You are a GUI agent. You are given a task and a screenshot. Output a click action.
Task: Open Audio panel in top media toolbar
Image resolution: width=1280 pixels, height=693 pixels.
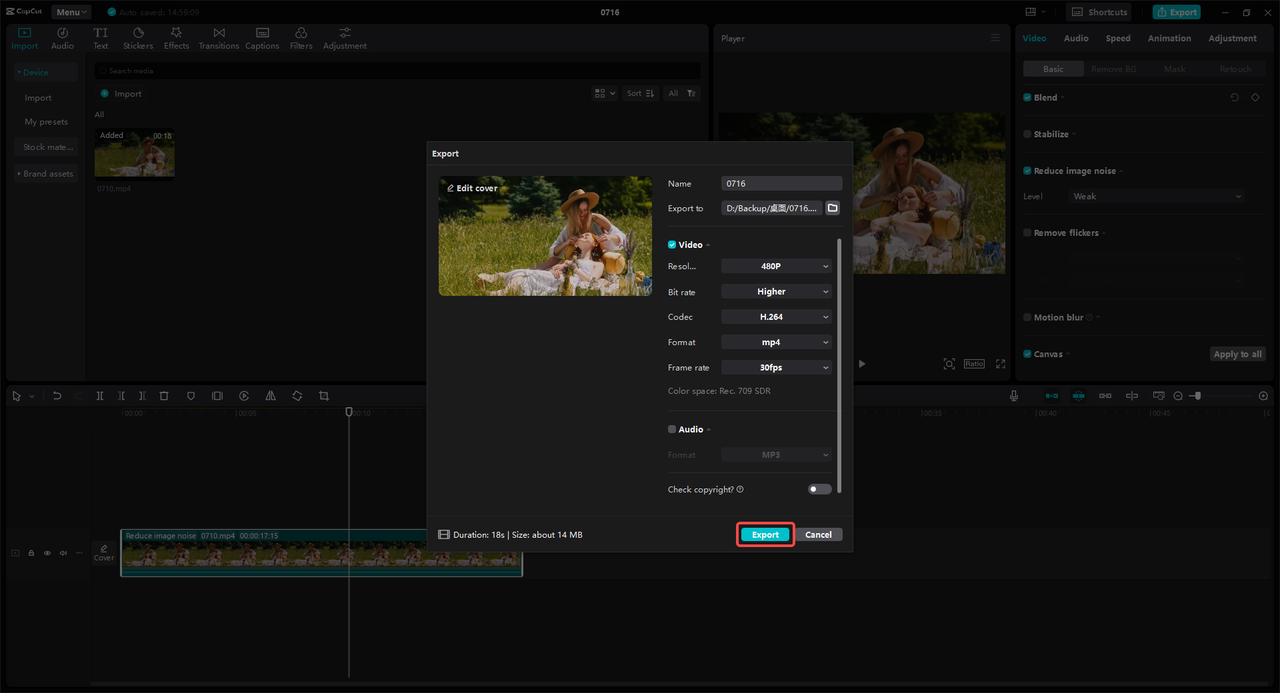pyautogui.click(x=62, y=38)
